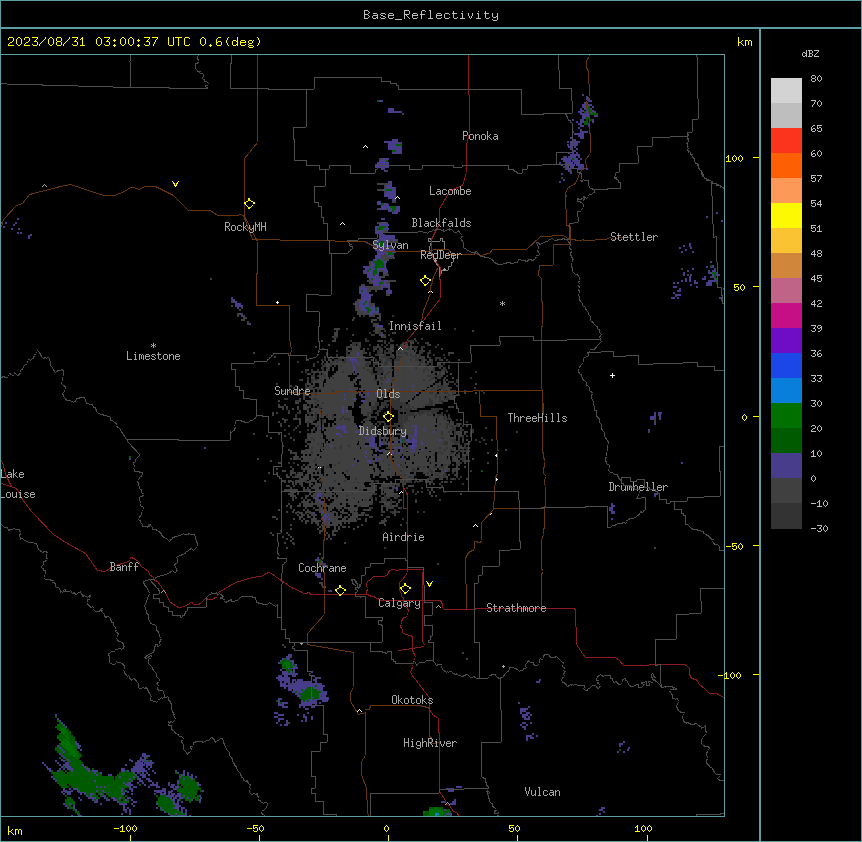Click the yellow v marker east of Calgary diamond

pyautogui.click(x=429, y=584)
